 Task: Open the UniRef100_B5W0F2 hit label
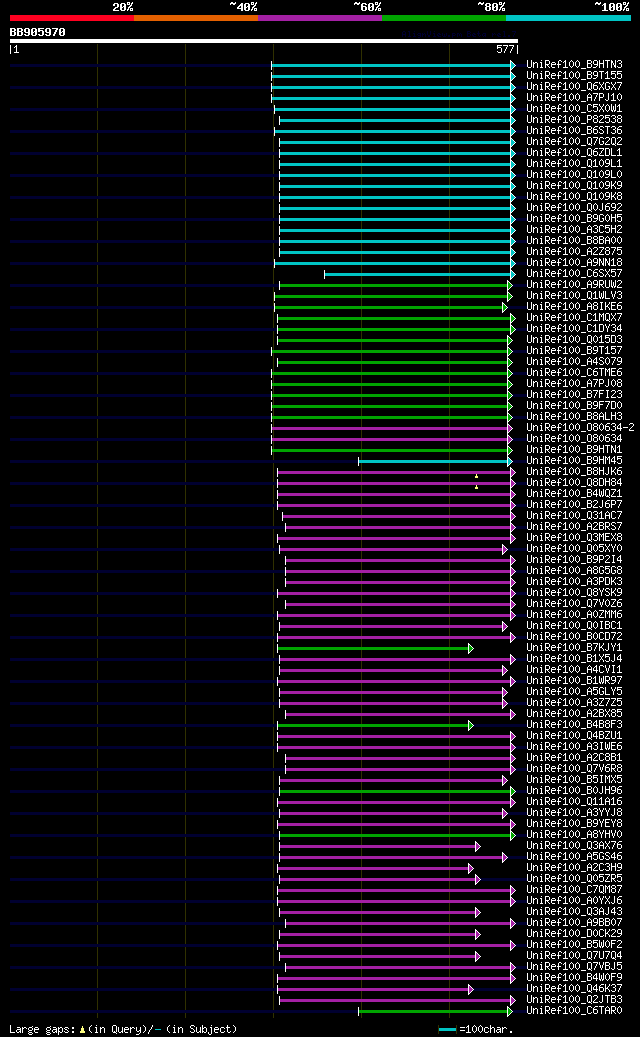pos(574,944)
